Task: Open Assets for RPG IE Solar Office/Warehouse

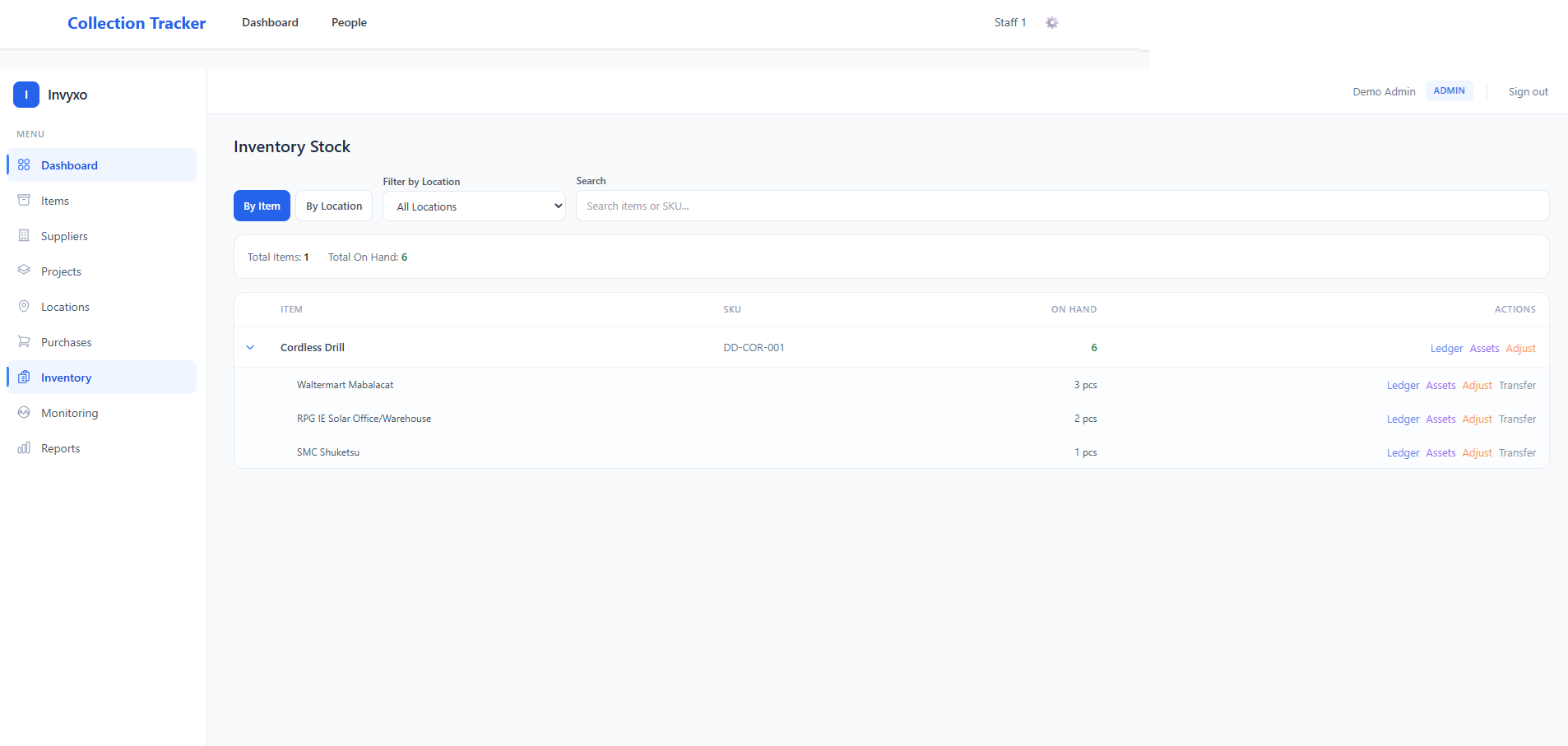Action: tap(1440, 419)
